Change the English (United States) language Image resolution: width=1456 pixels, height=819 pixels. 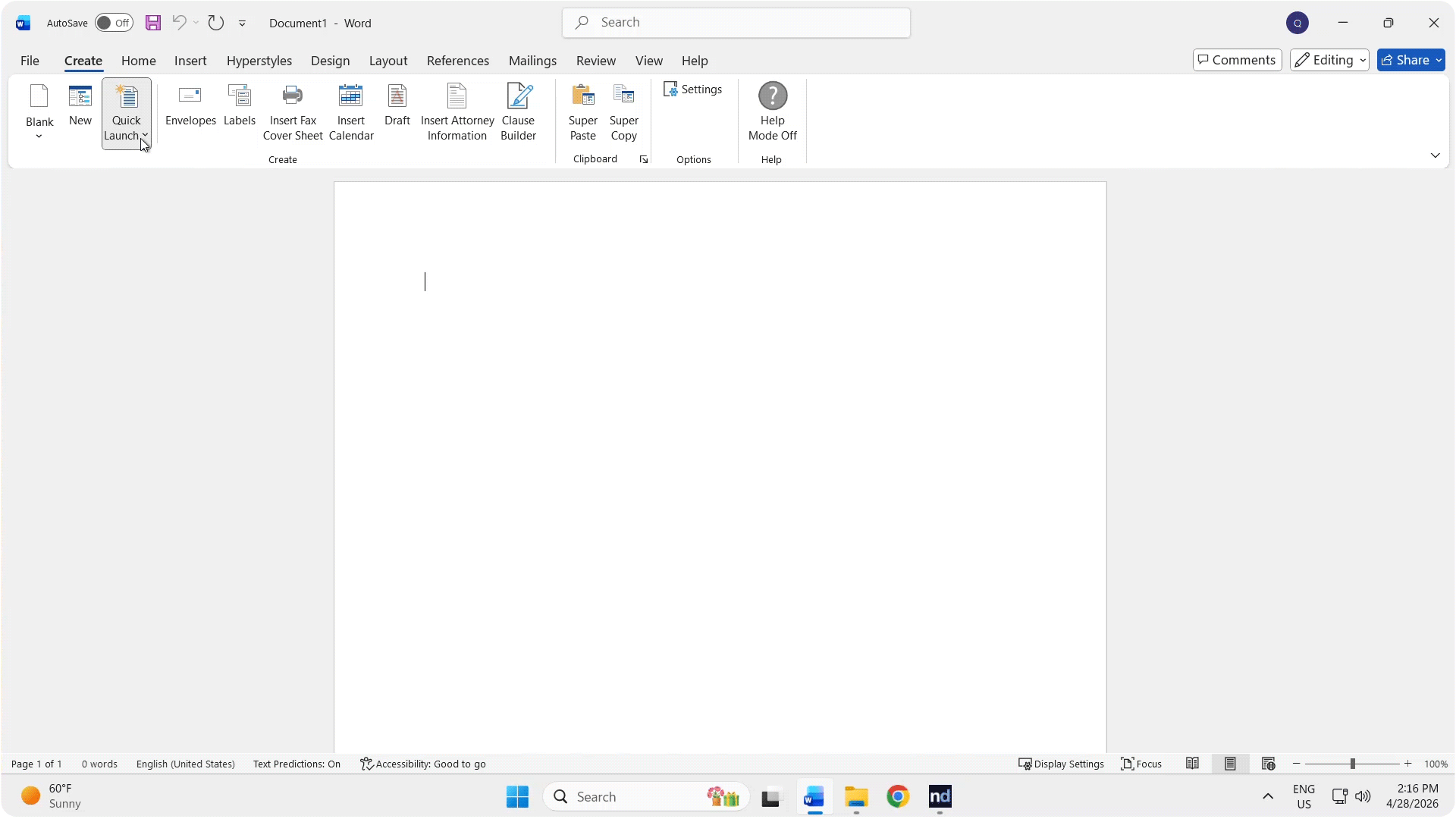[186, 764]
